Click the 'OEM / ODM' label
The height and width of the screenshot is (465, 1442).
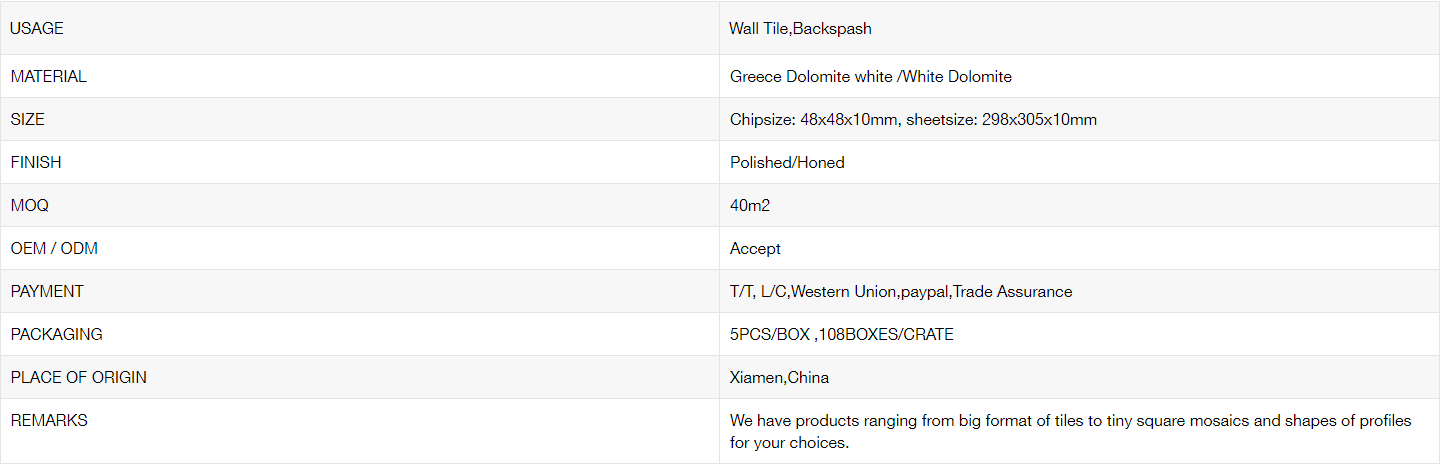coord(54,248)
